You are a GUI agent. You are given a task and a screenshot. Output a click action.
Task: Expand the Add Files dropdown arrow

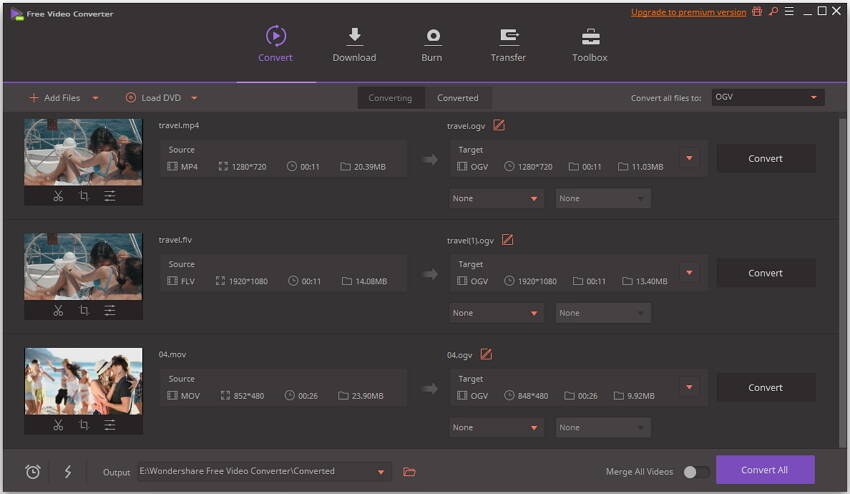click(x=95, y=98)
